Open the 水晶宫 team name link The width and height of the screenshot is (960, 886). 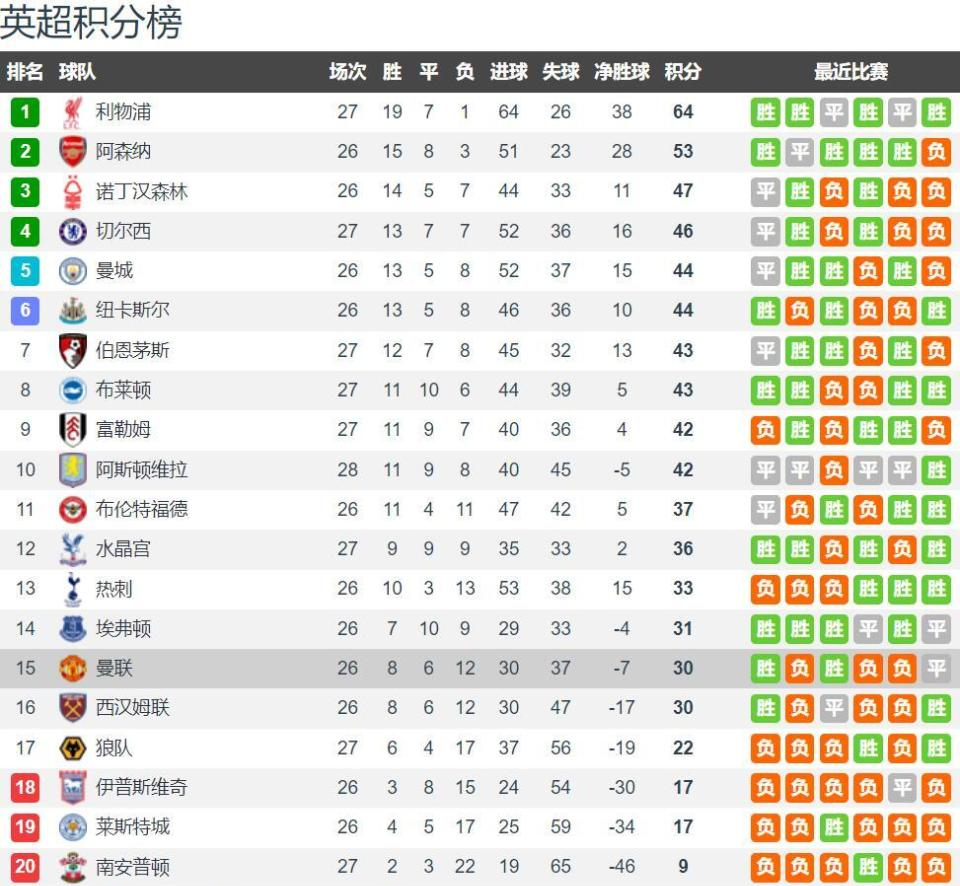point(123,549)
